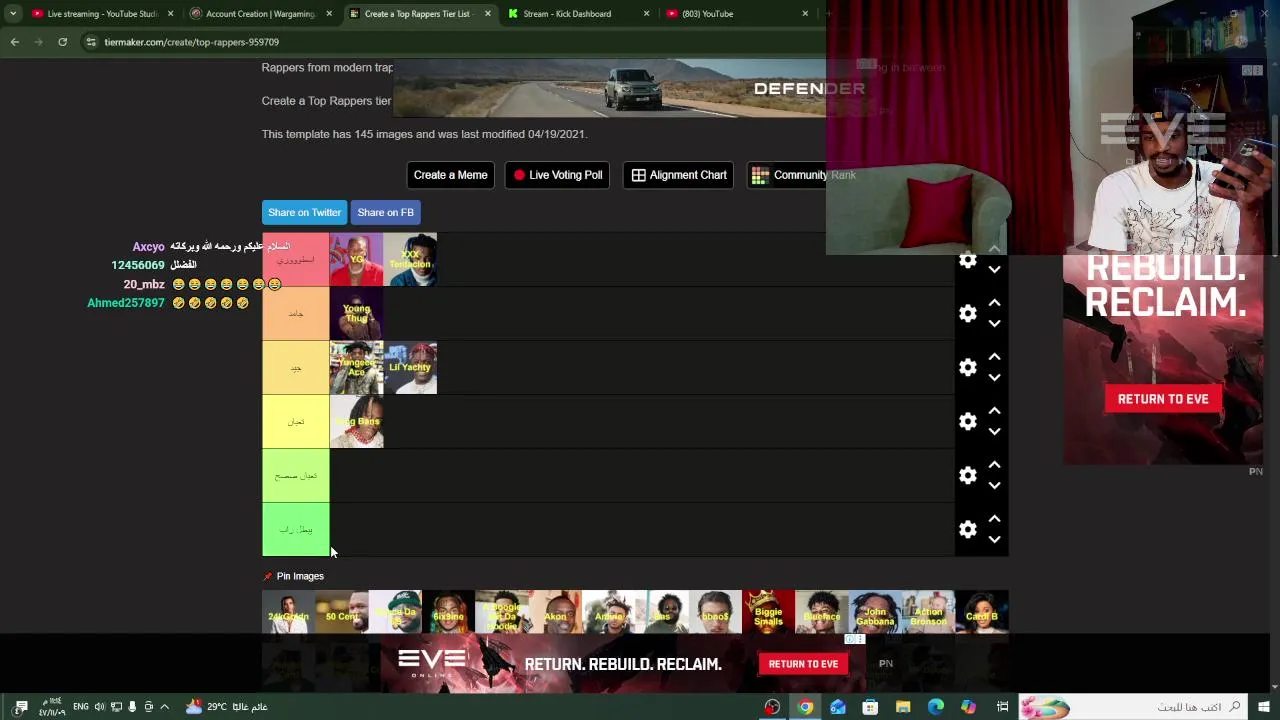
Task: Open settings gear for the red top tier
Action: [967, 260]
